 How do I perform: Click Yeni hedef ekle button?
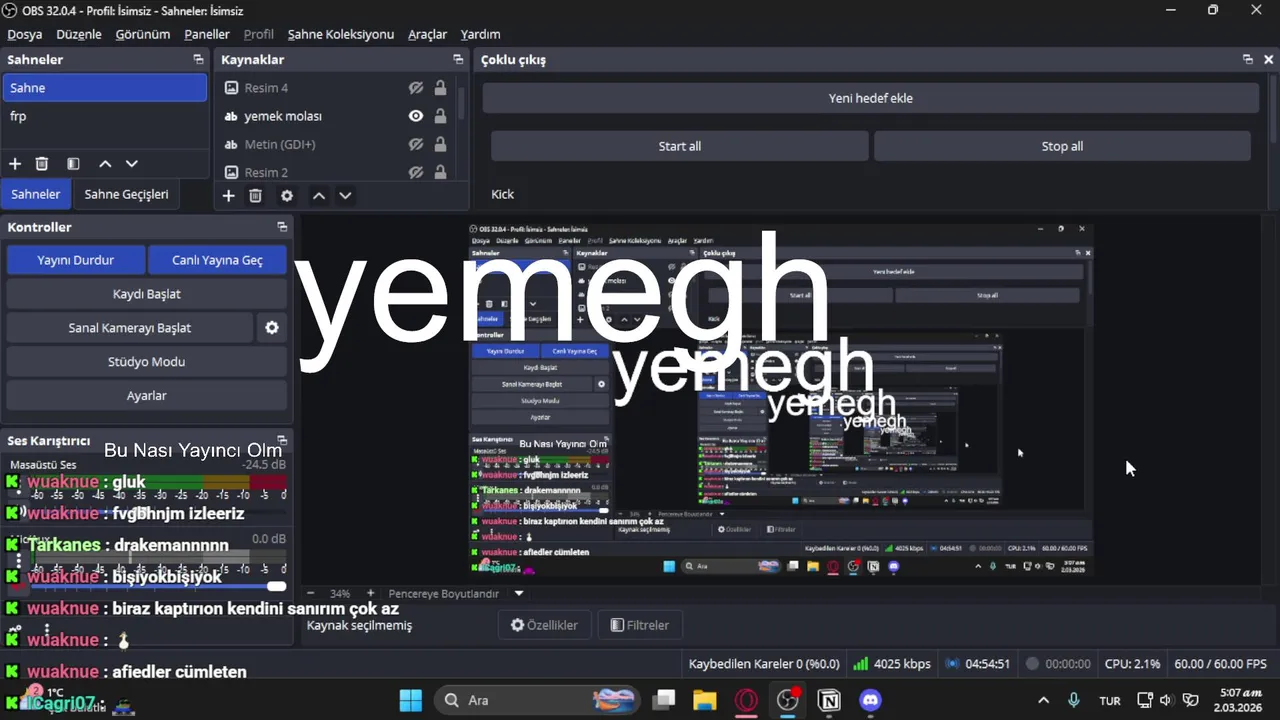pos(870,98)
